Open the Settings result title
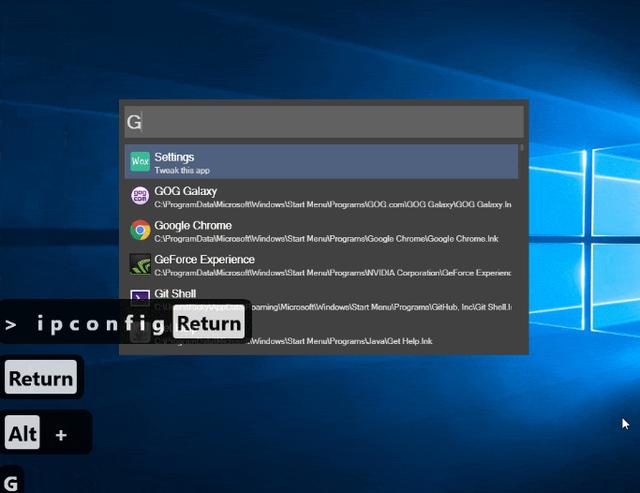The width and height of the screenshot is (640, 493). pyautogui.click(x=174, y=157)
